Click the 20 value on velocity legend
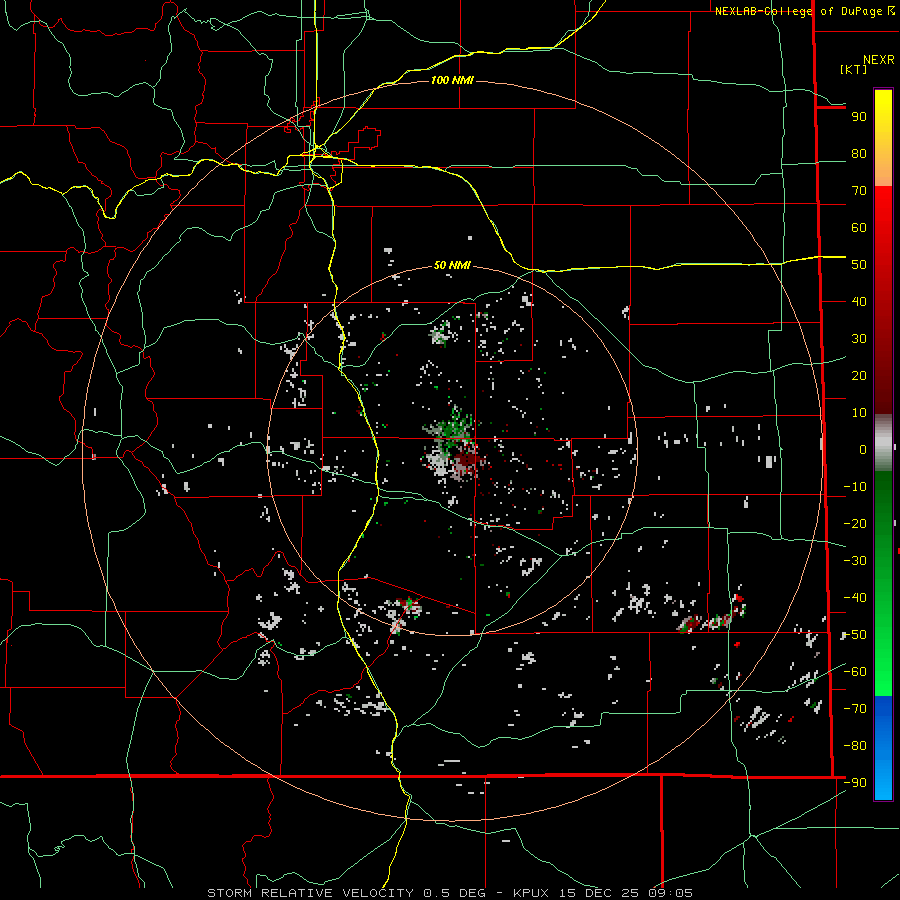The image size is (900, 900). point(859,375)
